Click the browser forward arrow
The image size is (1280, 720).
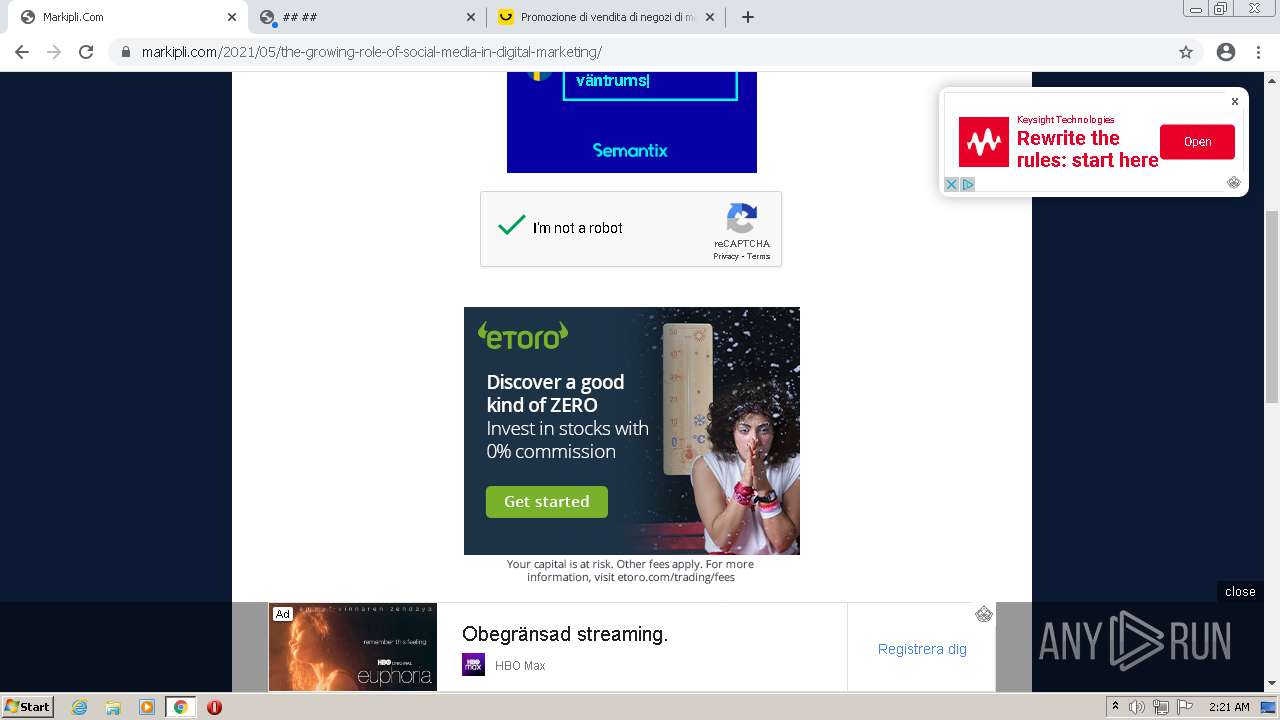[54, 52]
